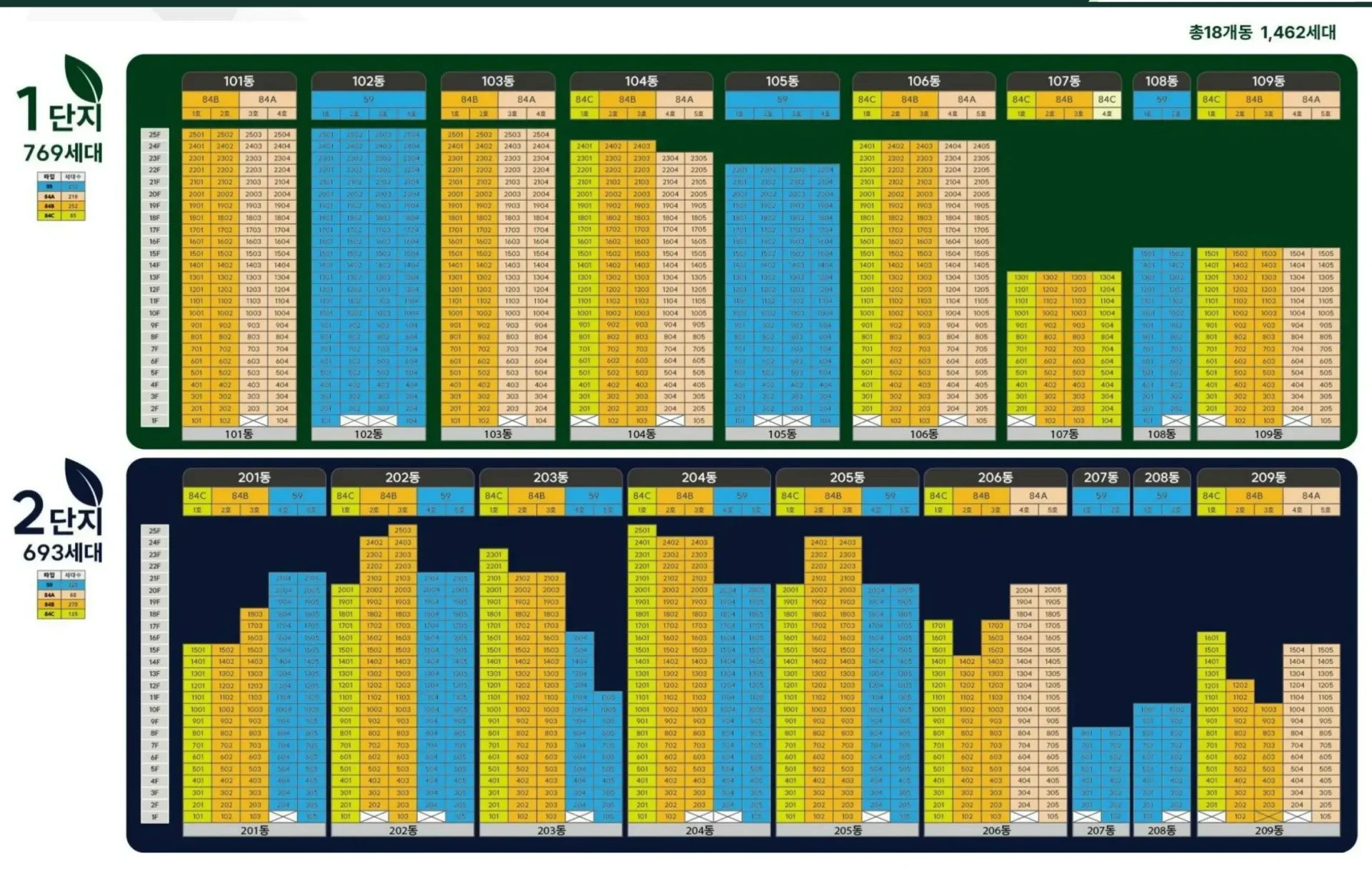
Task: Select unit 2501 in 101동
Action: tap(197, 134)
